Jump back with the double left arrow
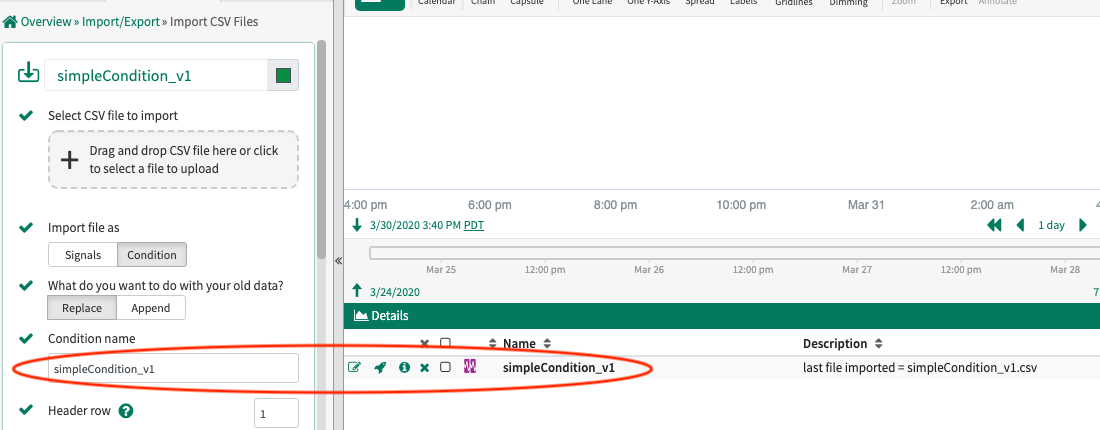Screen dimensions: 1100x430 click(994, 225)
